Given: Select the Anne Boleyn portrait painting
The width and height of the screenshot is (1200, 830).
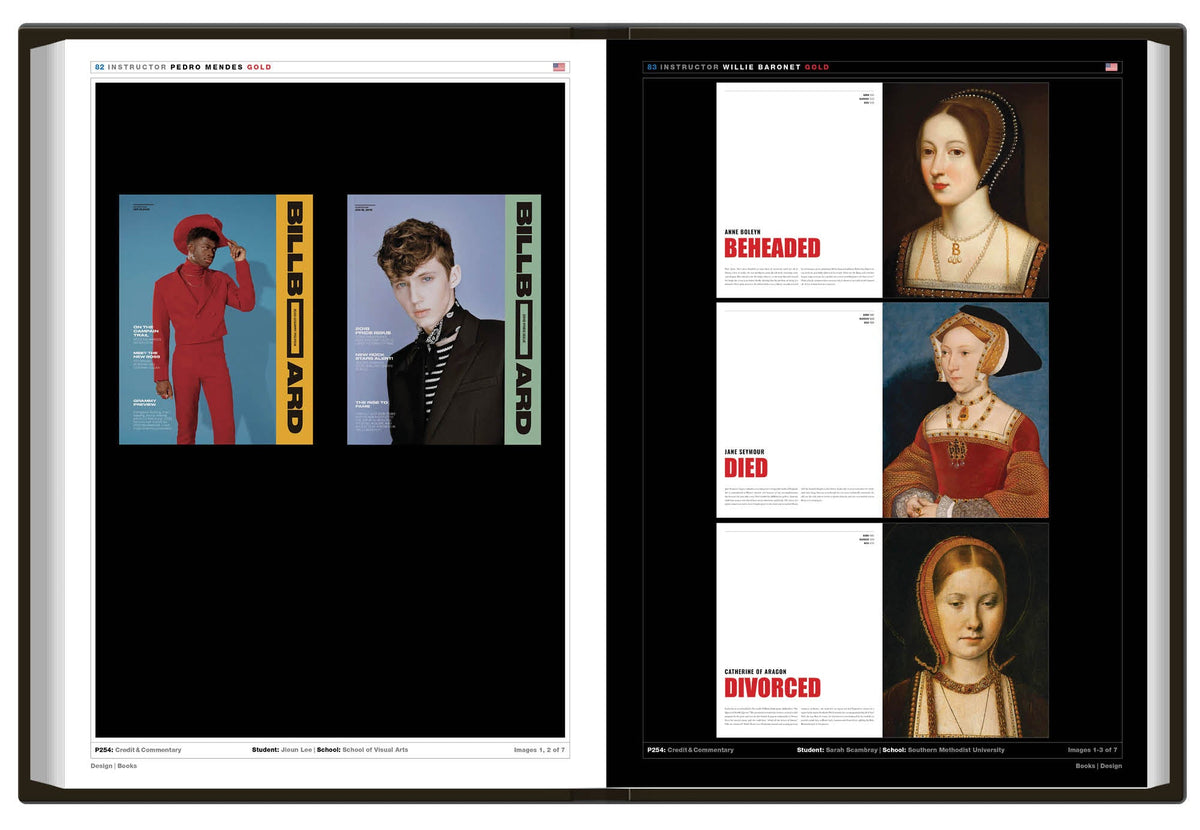Looking at the screenshot, I should click(965, 190).
